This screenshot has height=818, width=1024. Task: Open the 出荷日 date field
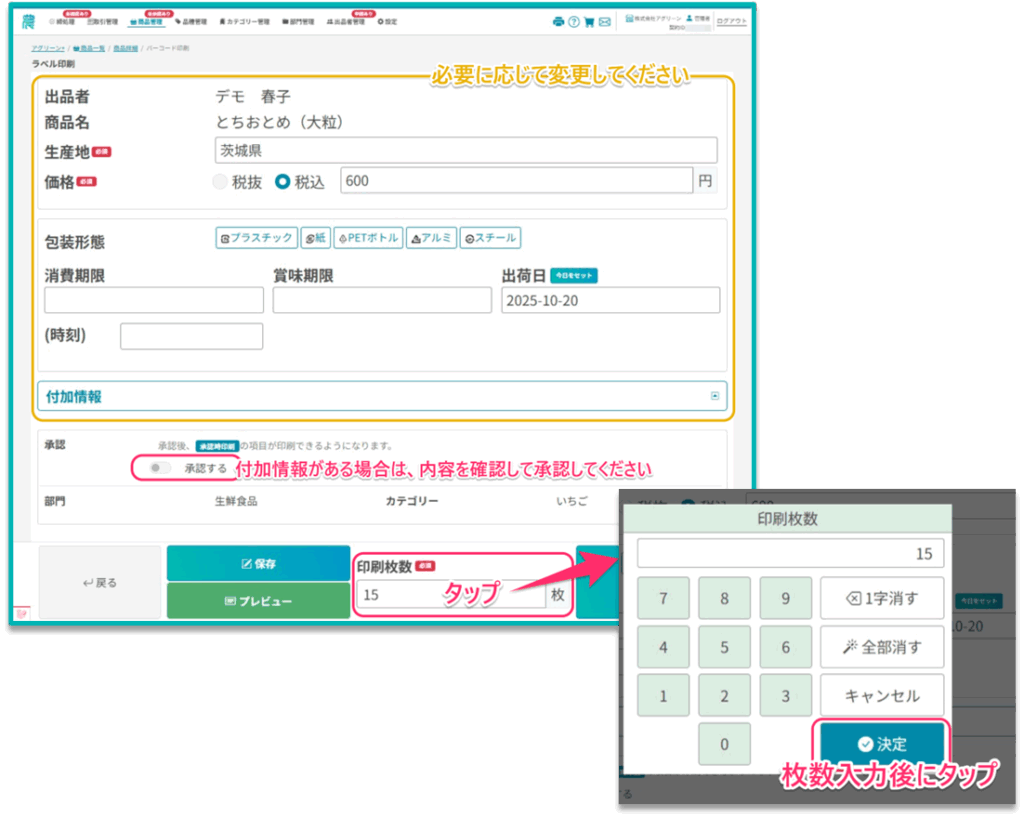click(610, 300)
